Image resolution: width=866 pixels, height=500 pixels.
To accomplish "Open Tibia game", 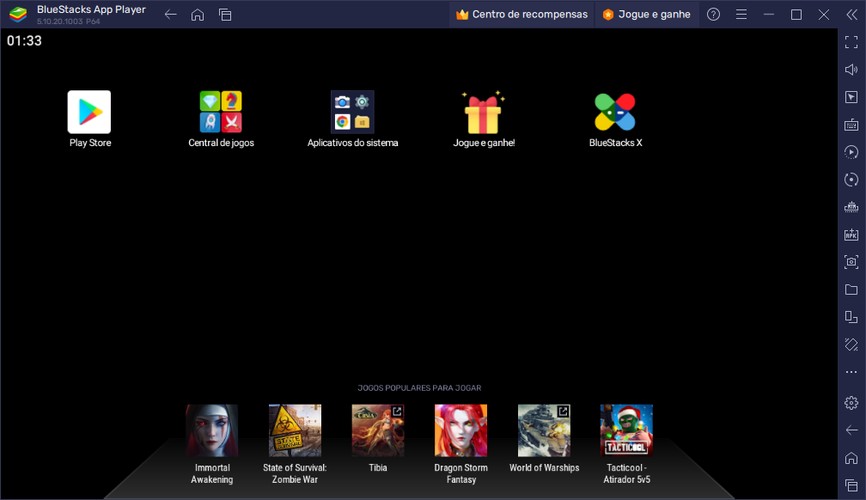I will (378, 430).
